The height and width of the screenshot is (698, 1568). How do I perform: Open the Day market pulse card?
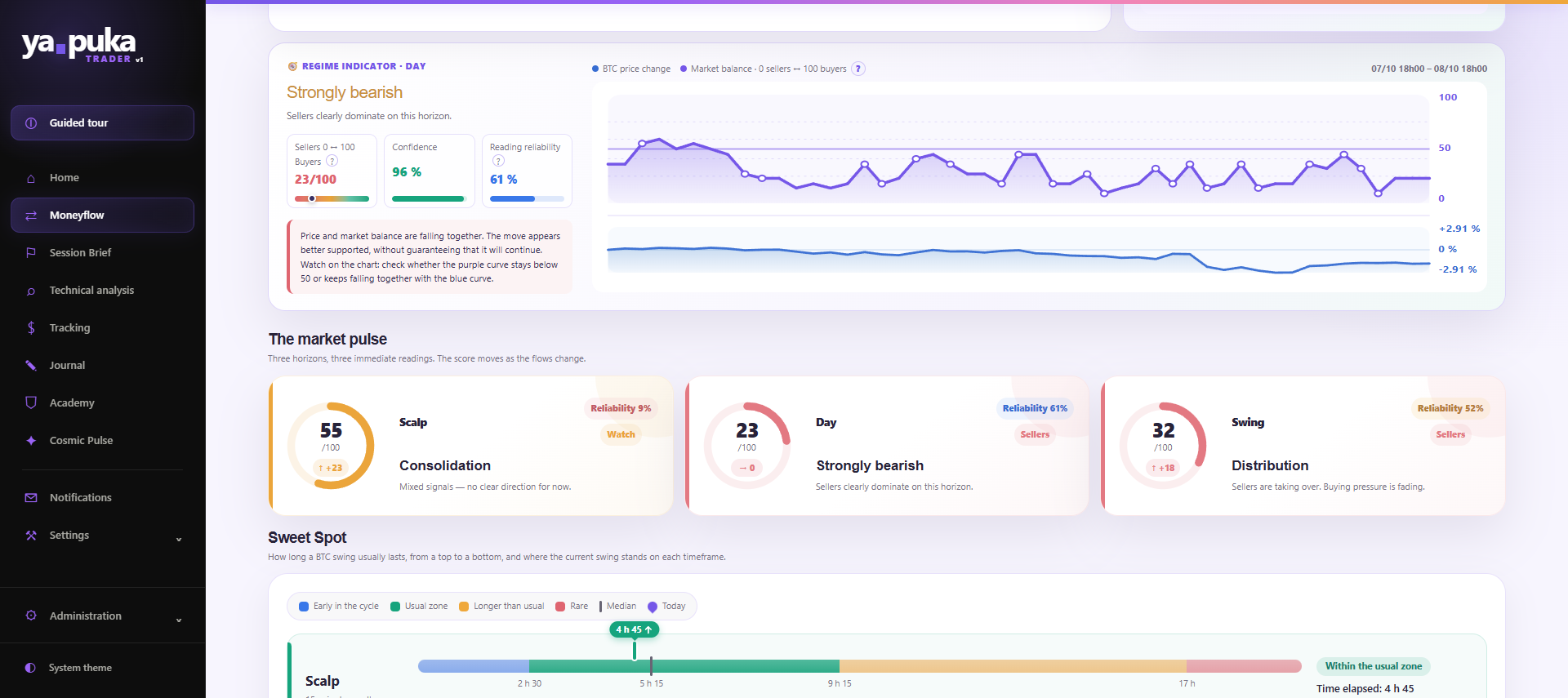887,446
